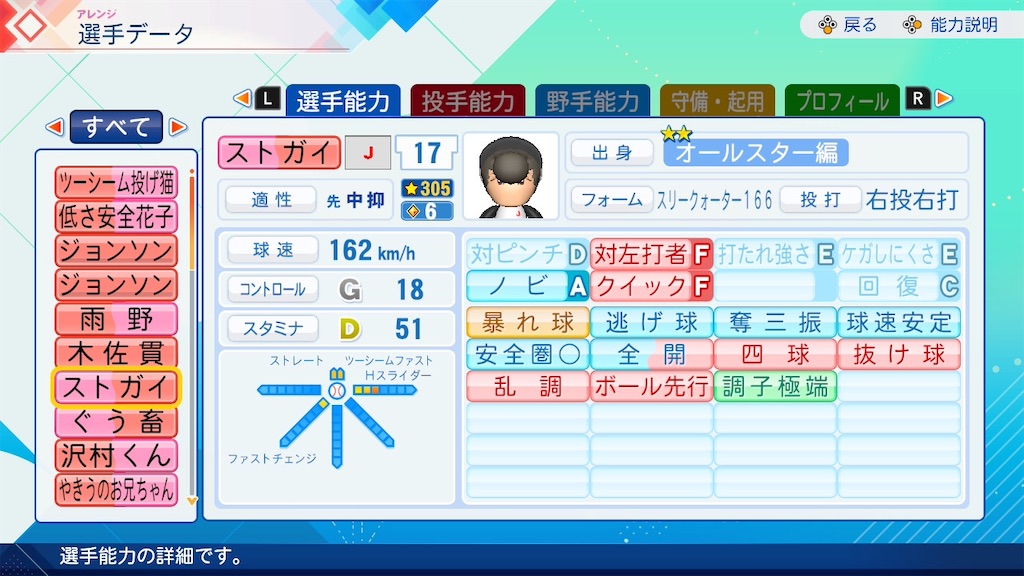1024x576 pixels.
Task: Open the 守備・起用 tab
Action: (x=718, y=101)
